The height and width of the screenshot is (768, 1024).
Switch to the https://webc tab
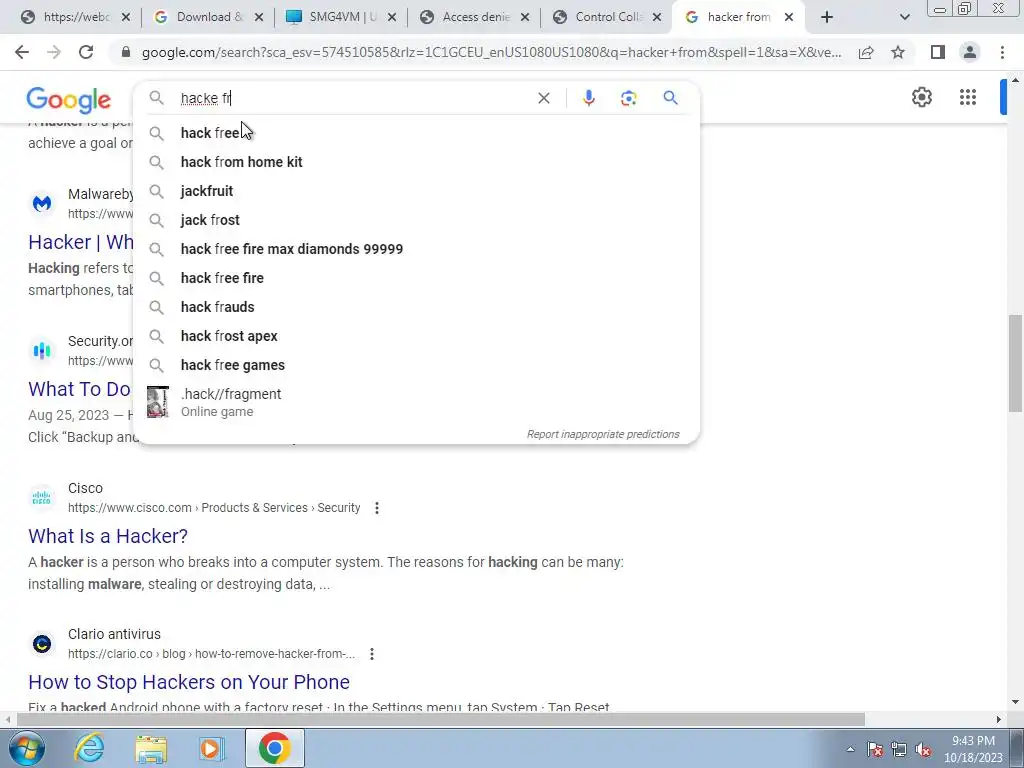pos(74,17)
